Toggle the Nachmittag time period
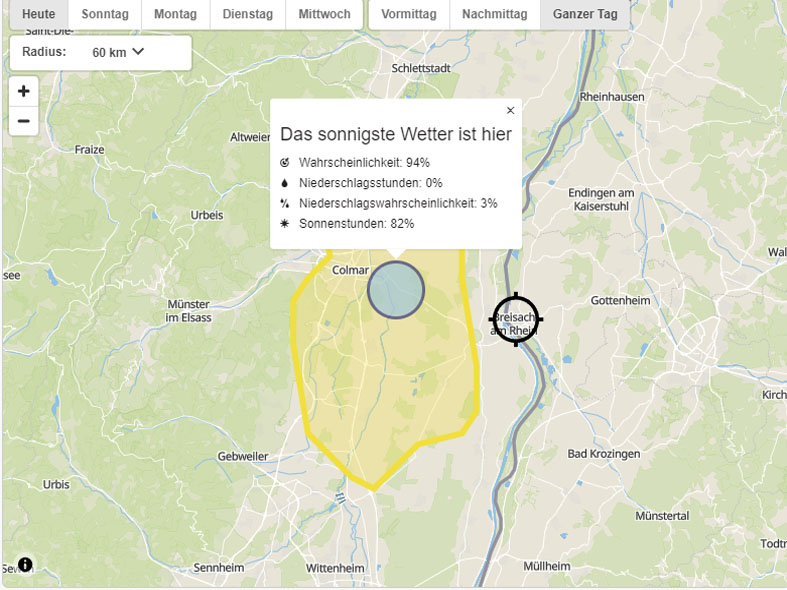This screenshot has width=787, height=590. pyautogui.click(x=494, y=15)
